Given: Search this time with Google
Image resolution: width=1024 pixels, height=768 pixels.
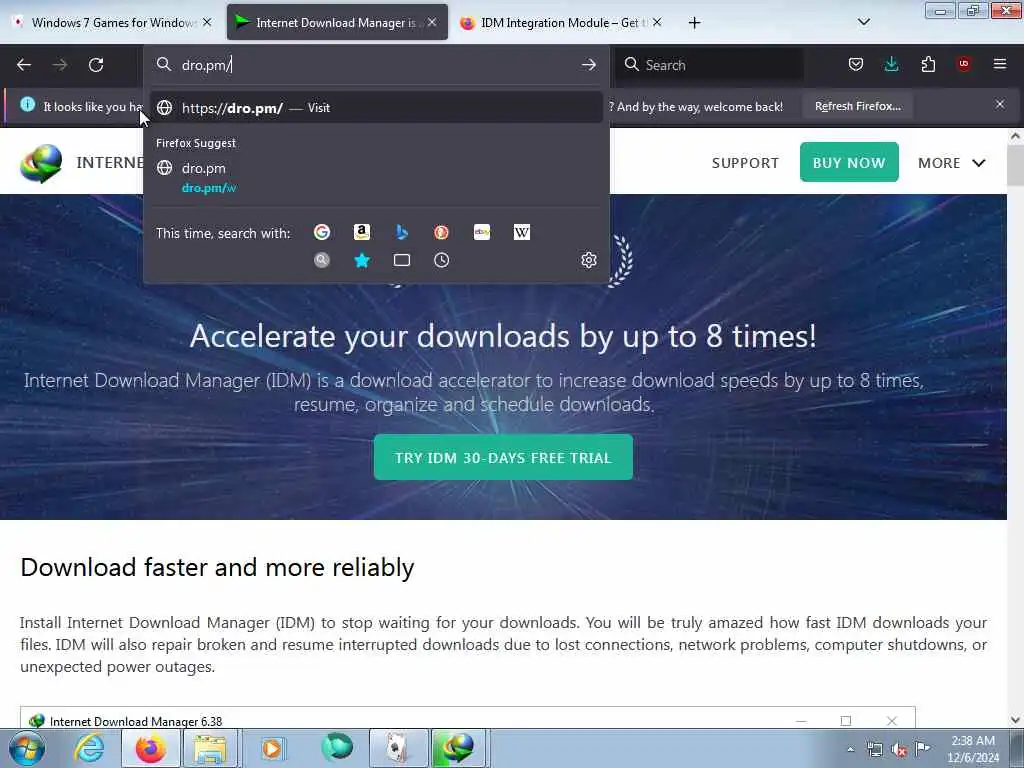Looking at the screenshot, I should (x=322, y=232).
